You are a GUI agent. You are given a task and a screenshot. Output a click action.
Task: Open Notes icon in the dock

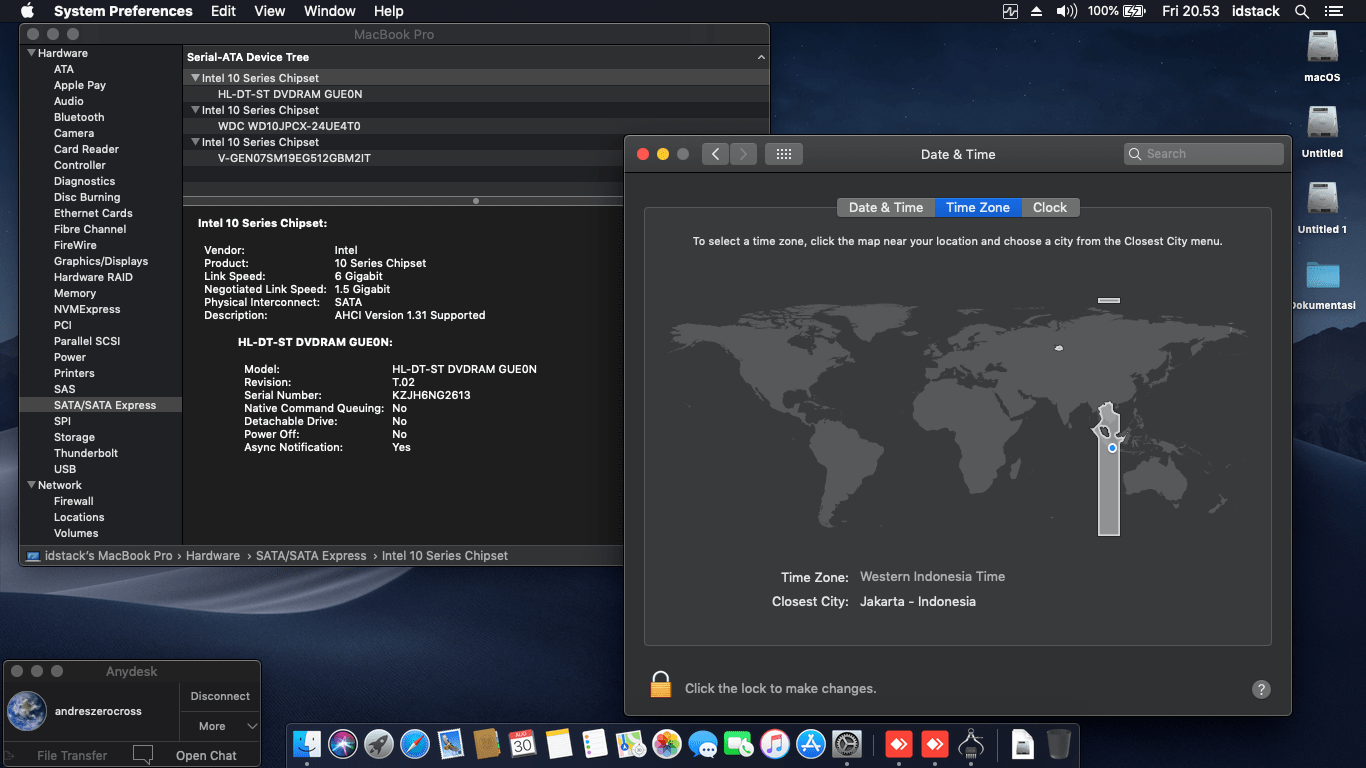(x=559, y=743)
